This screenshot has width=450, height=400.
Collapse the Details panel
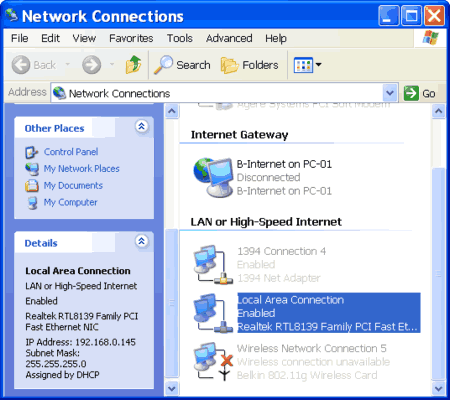142,241
